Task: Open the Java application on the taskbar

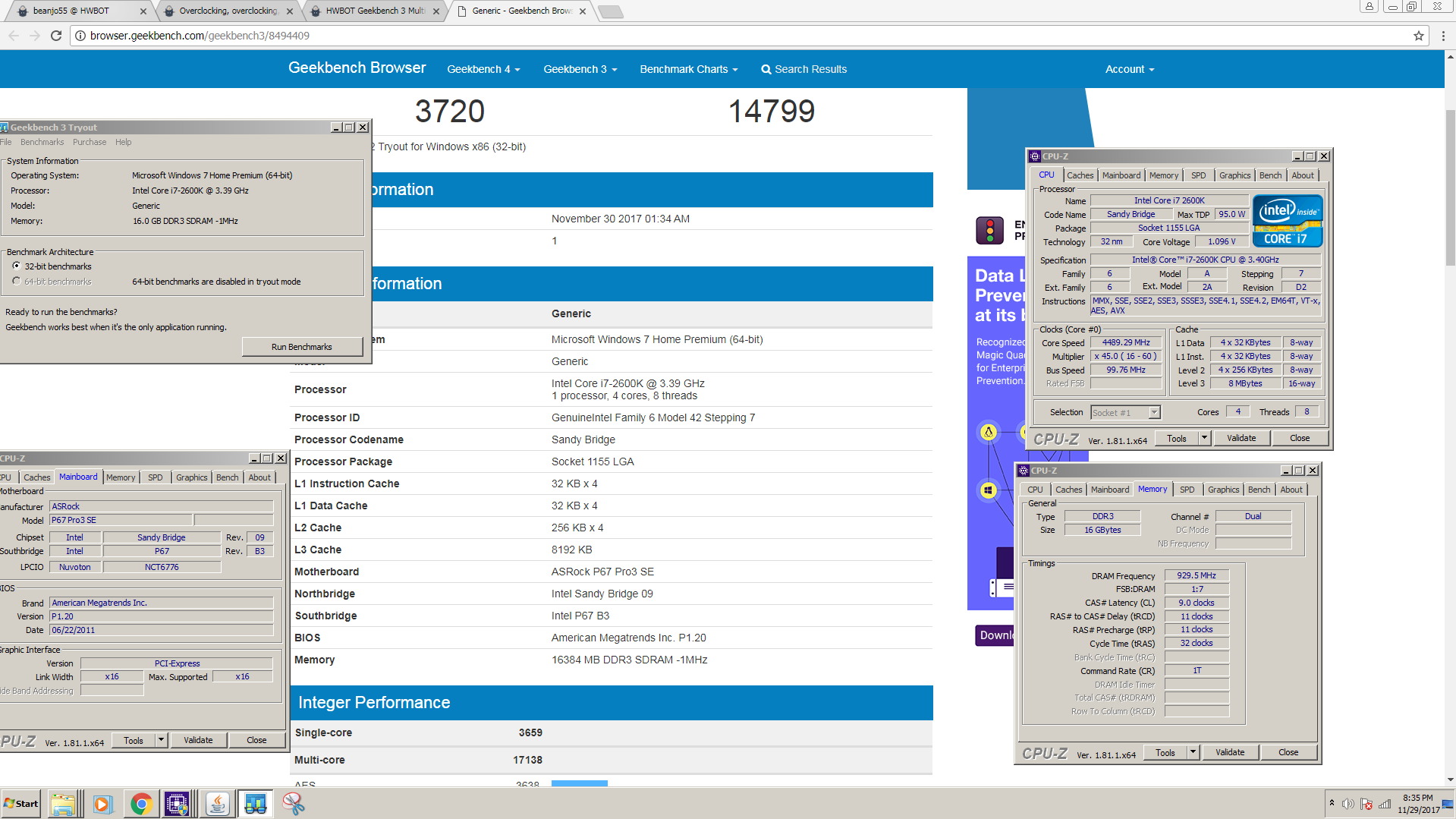Action: click(217, 804)
